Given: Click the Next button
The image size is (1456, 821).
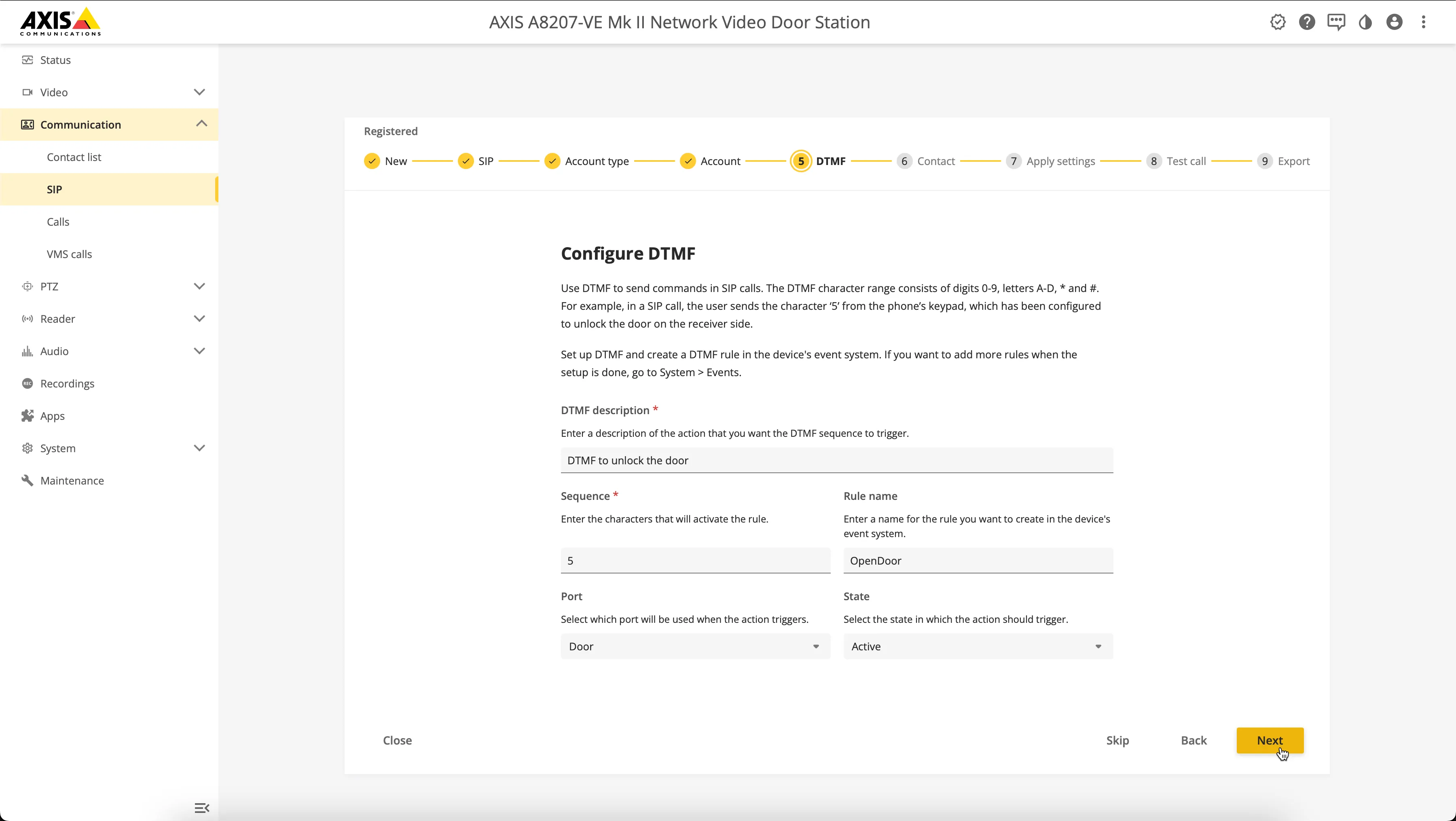Looking at the screenshot, I should coord(1270,740).
